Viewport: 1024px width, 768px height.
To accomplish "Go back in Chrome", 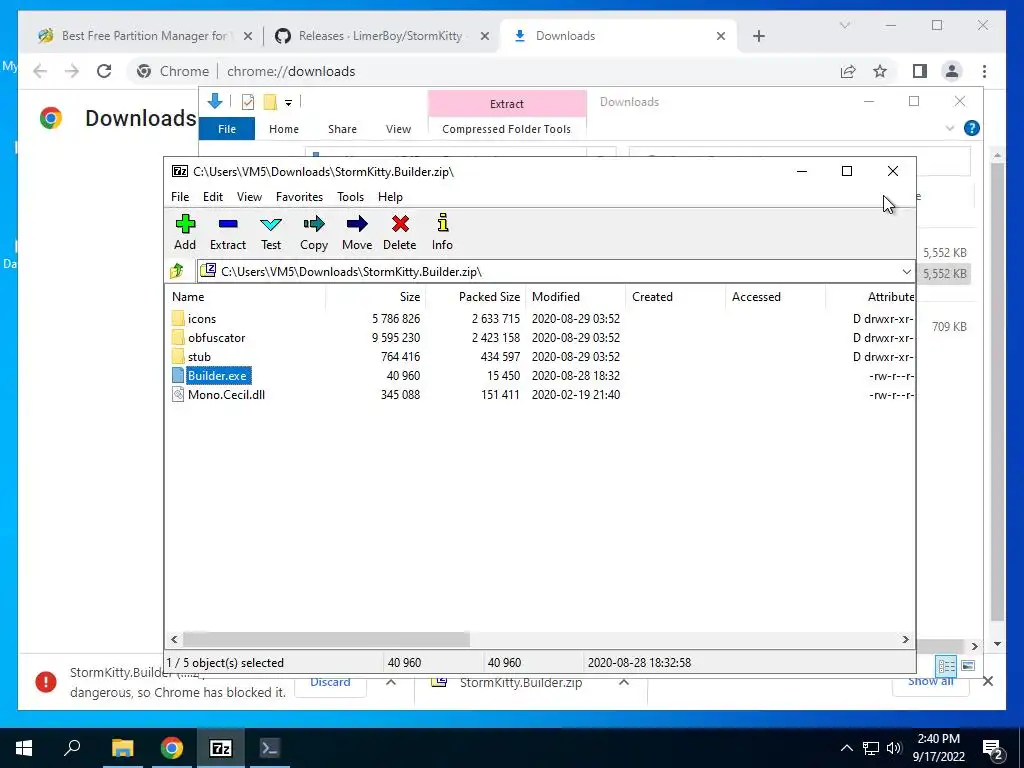I will [x=40, y=71].
